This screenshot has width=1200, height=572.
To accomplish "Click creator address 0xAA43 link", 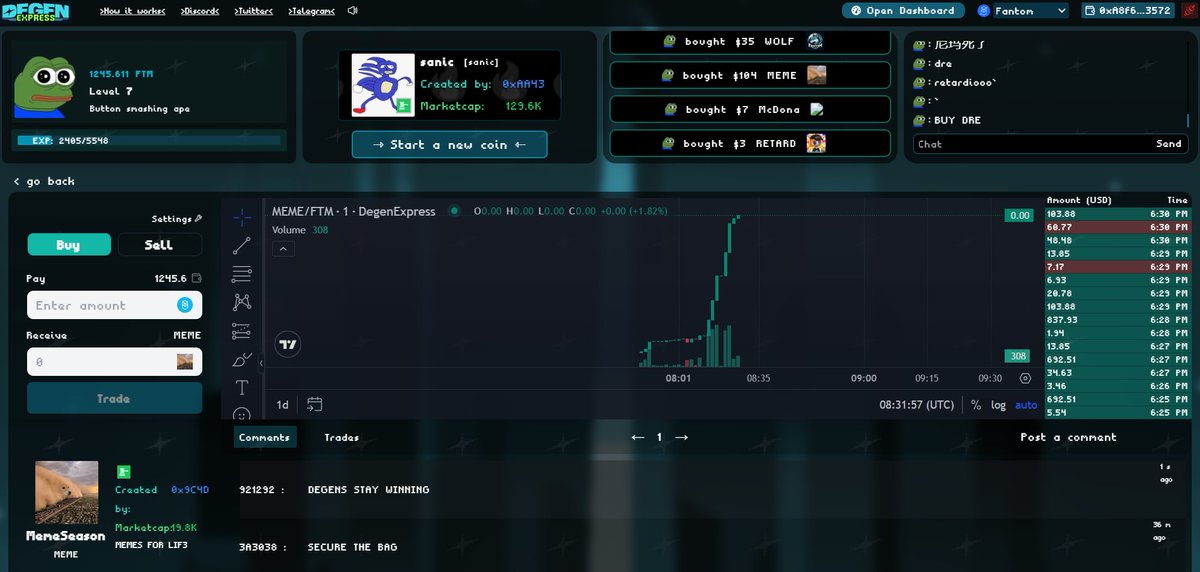I will pyautogui.click(x=523, y=85).
